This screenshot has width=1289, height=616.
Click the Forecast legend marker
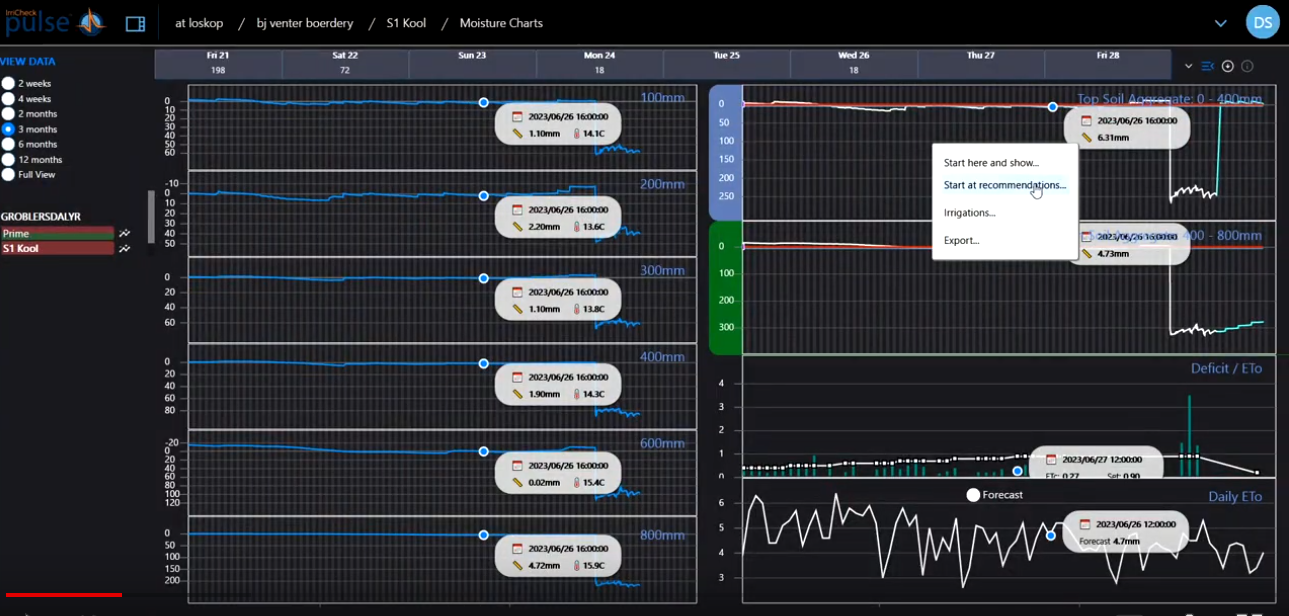pos(973,495)
